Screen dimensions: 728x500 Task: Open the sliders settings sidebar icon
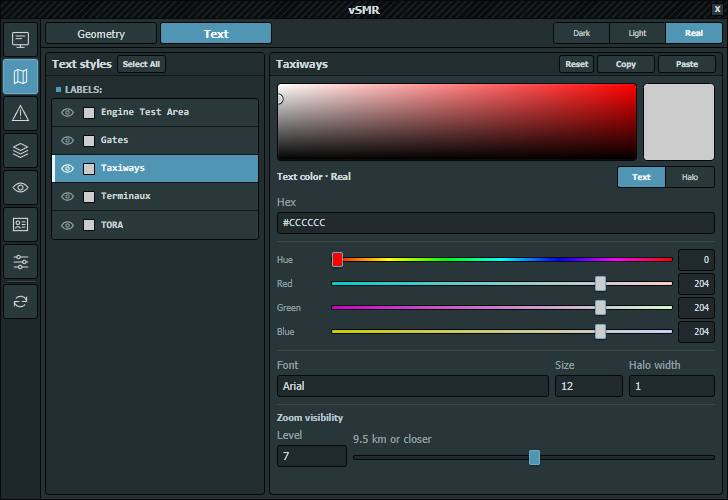(20, 262)
